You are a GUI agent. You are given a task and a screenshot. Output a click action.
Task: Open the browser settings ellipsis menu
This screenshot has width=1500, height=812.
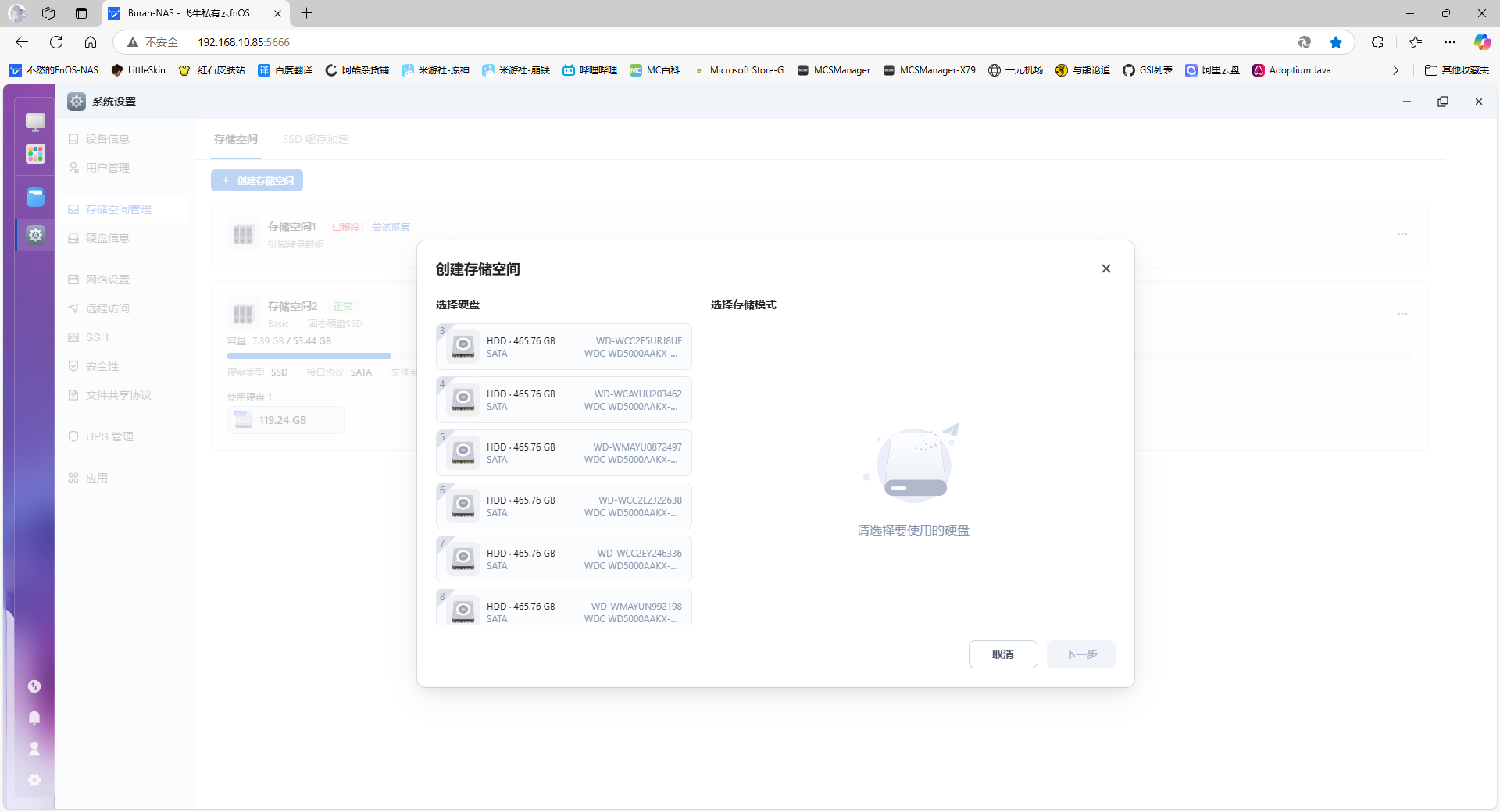click(1450, 42)
